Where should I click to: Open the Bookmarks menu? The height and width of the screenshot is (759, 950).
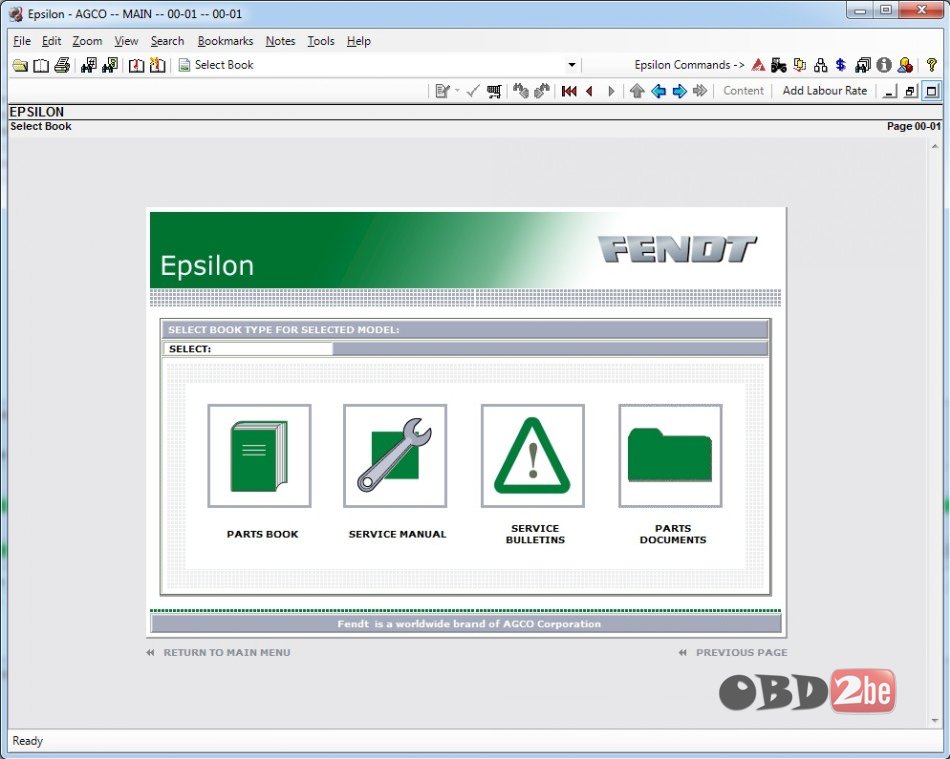tap(225, 41)
